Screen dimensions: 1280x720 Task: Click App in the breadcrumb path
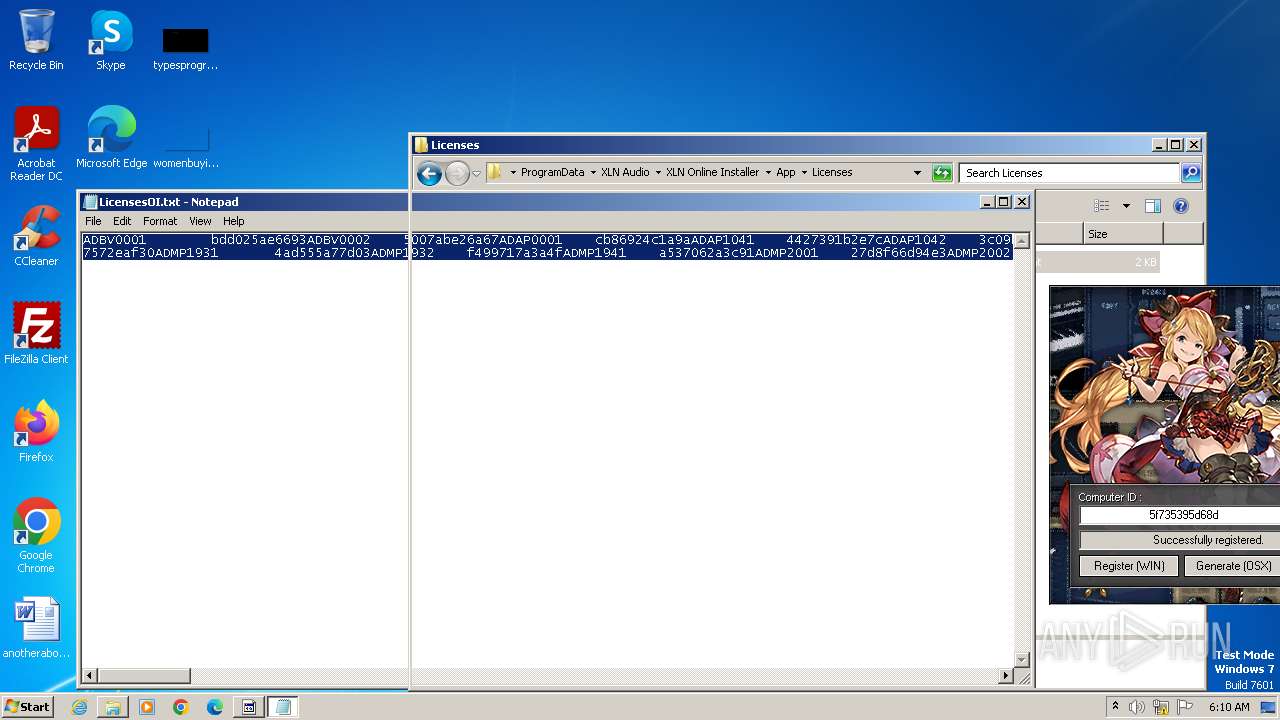[x=786, y=173]
